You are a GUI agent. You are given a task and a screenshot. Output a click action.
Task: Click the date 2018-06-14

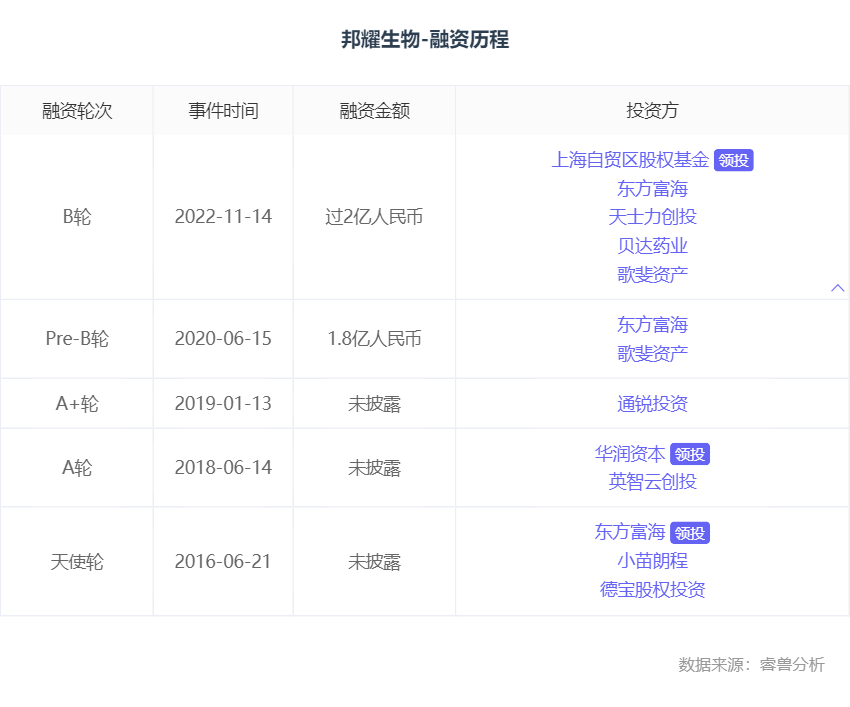click(x=223, y=467)
